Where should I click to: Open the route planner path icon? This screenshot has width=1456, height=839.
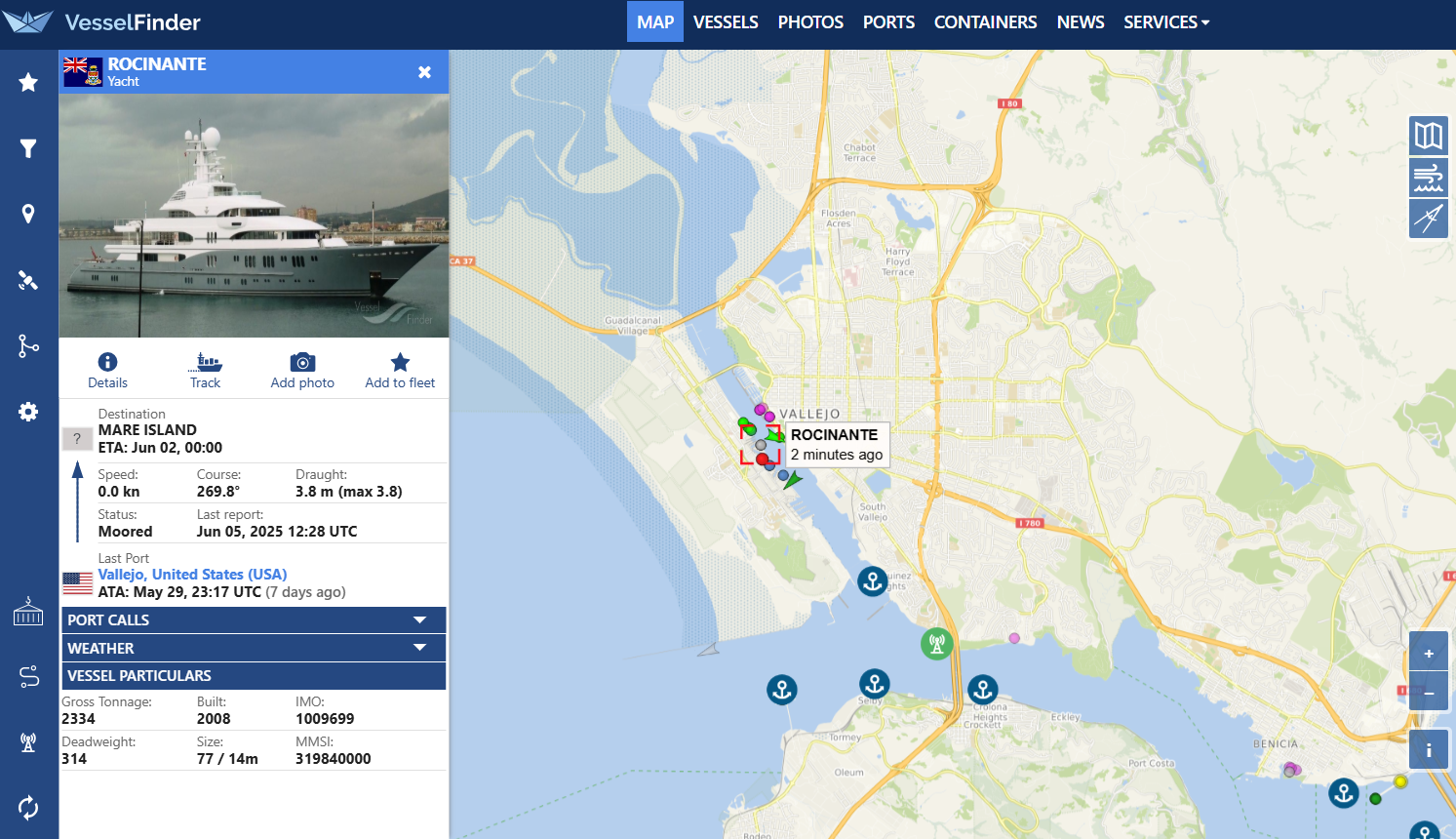(x=28, y=676)
